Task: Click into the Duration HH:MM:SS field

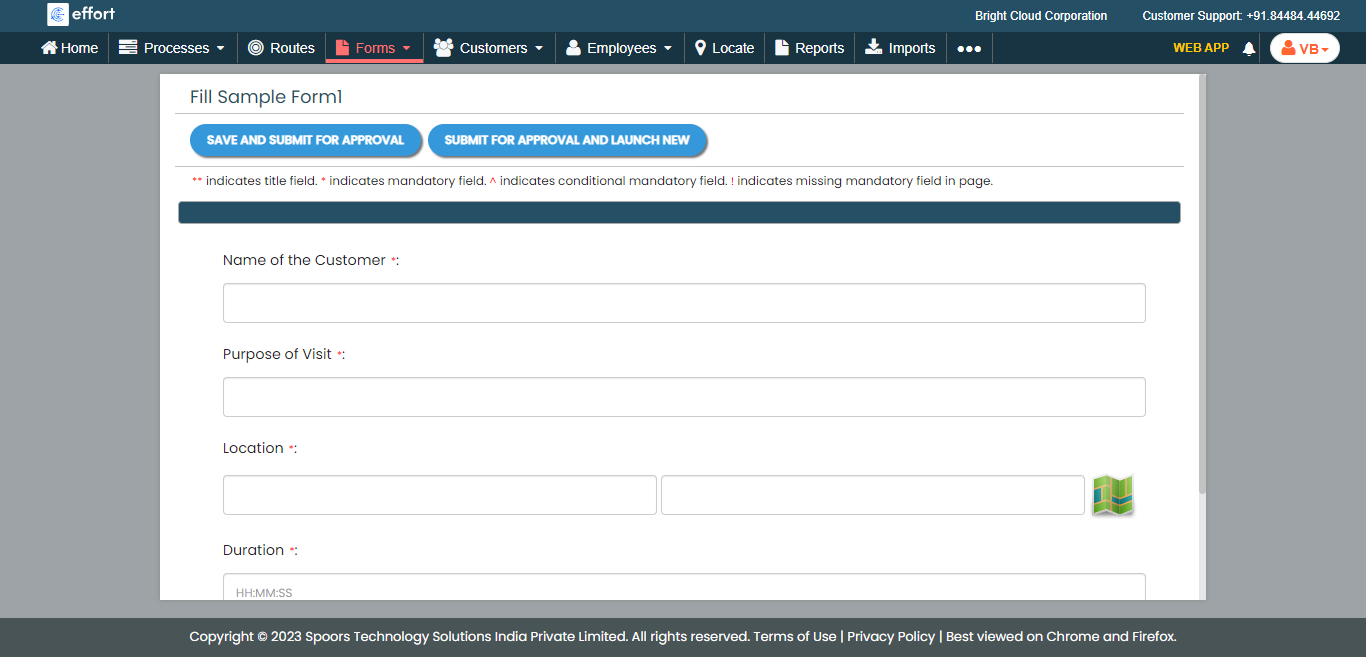Action: click(x=684, y=588)
